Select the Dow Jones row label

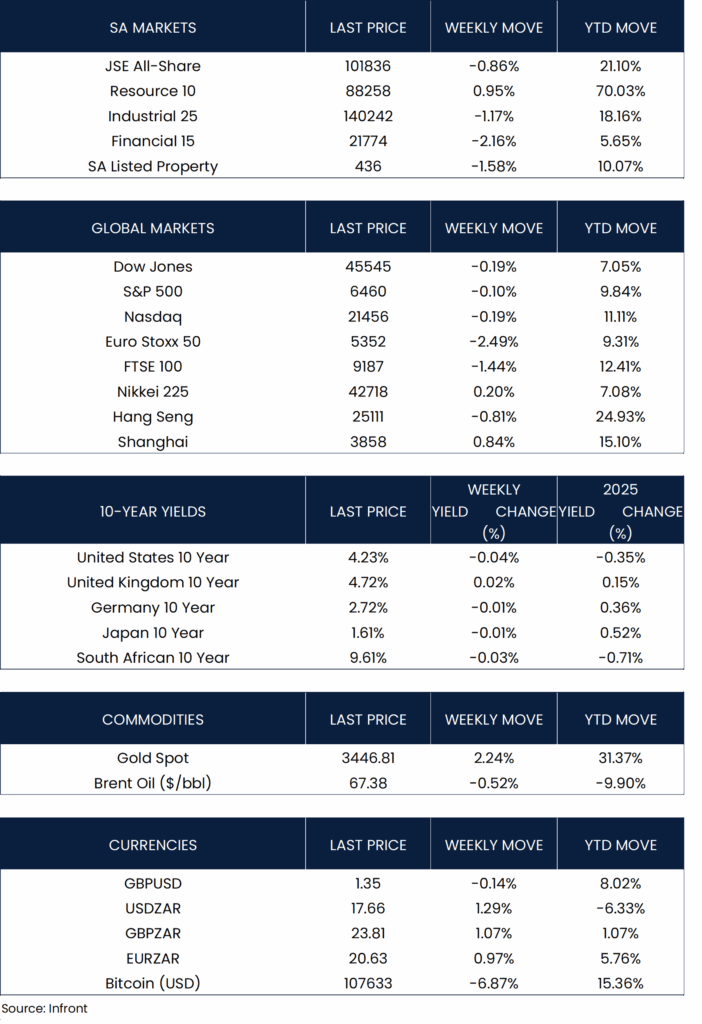point(152,267)
